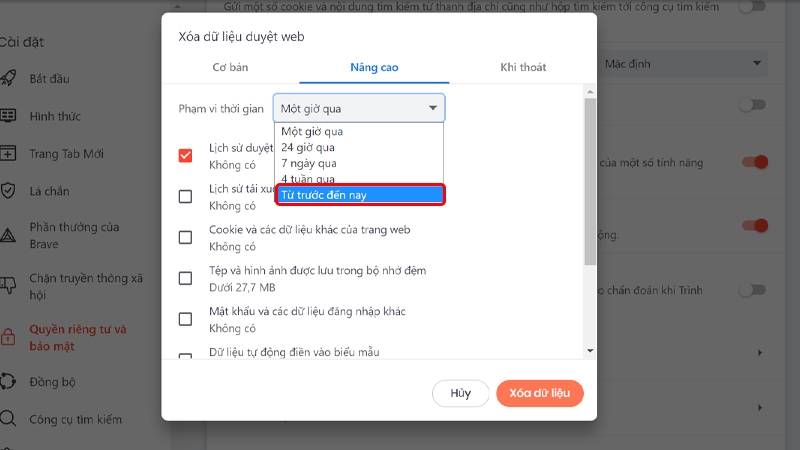Disable the của một số tính năng toggle
The height and width of the screenshot is (450, 800).
click(755, 162)
